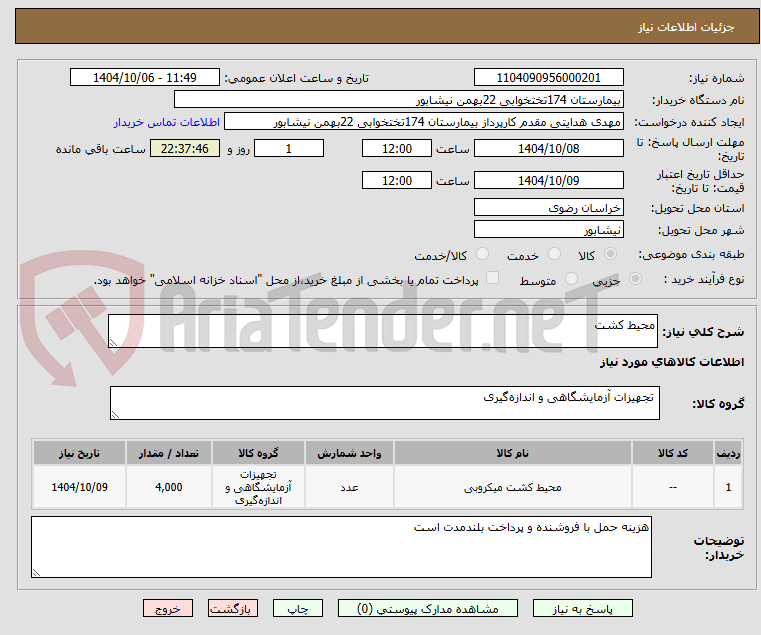The height and width of the screenshot is (635, 761).
Task: Click the remaining days field showing 1
Action: tap(289, 148)
